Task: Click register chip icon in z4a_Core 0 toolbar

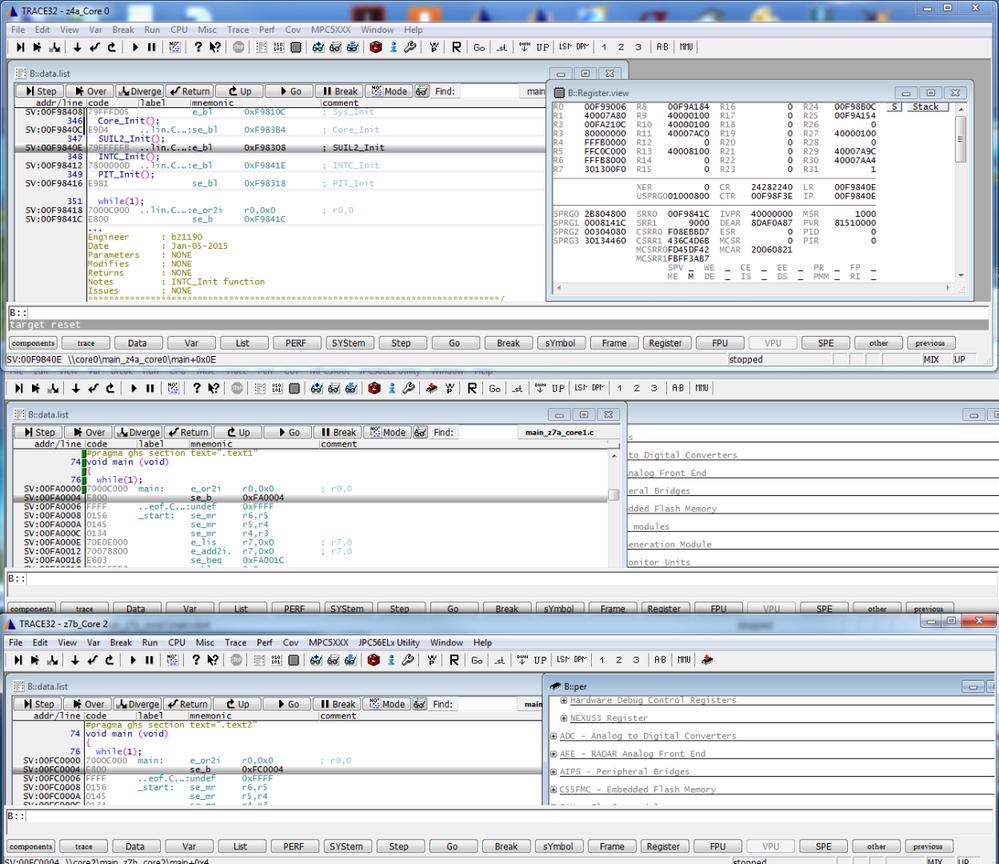Action: (296, 47)
